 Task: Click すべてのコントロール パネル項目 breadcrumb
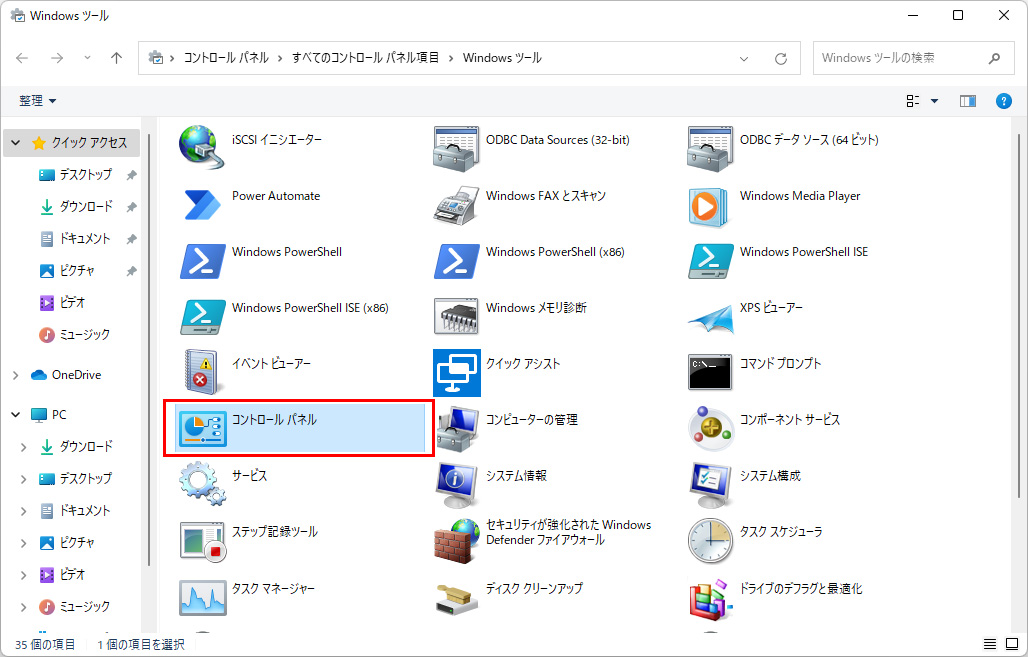pyautogui.click(x=365, y=58)
